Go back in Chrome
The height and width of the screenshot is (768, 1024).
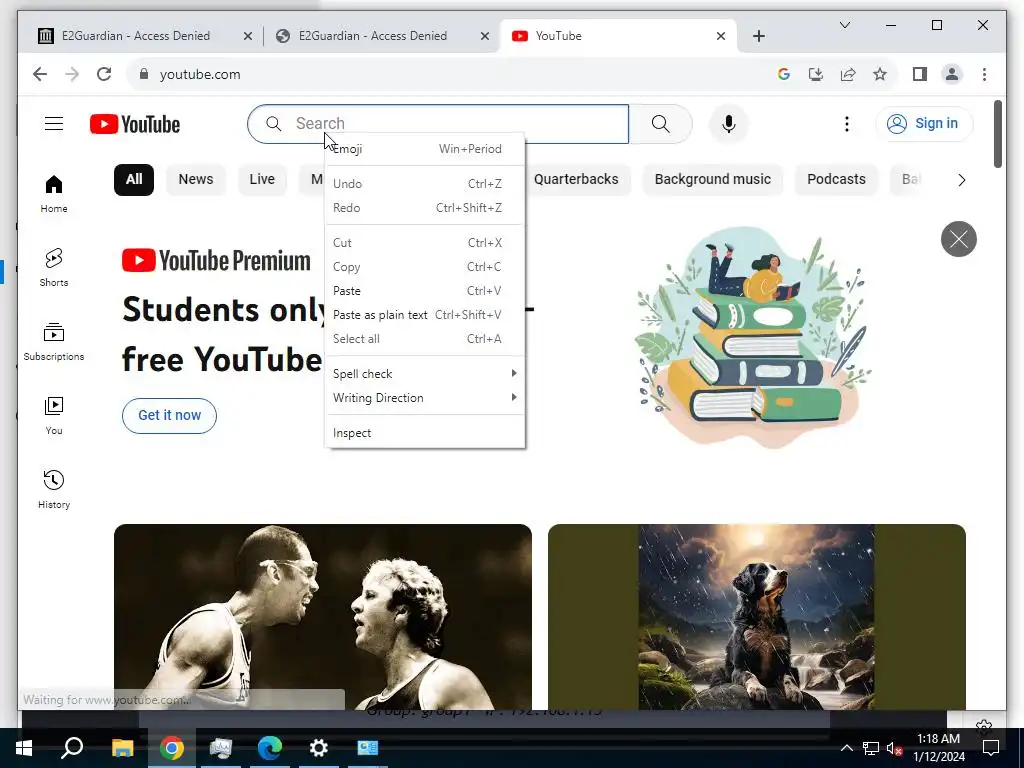coord(40,74)
